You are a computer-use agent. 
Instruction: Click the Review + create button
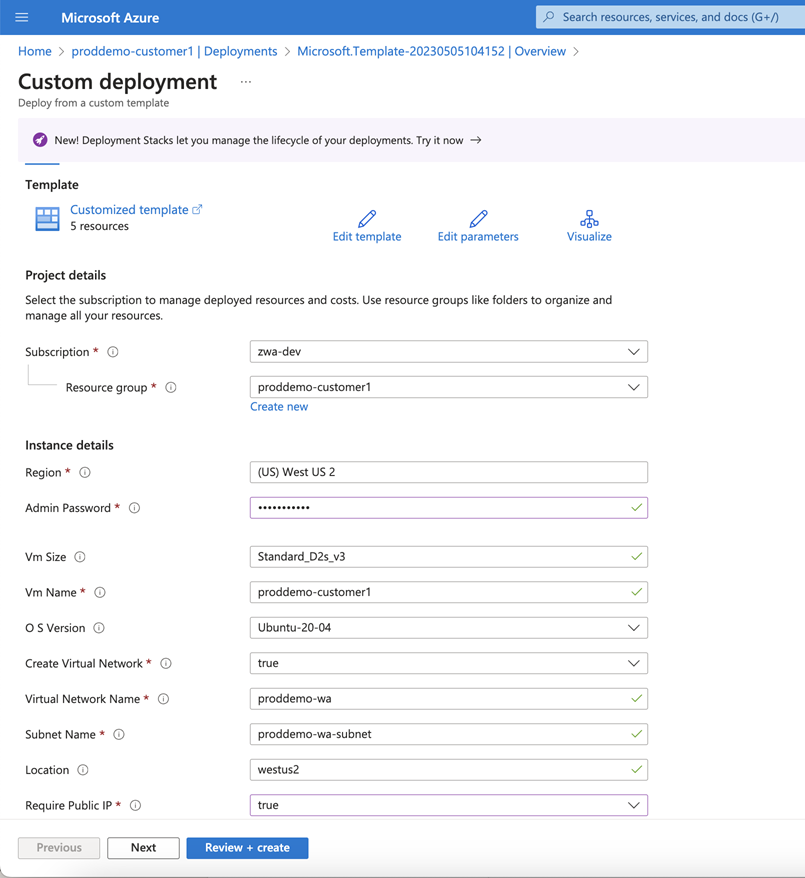pos(246,847)
